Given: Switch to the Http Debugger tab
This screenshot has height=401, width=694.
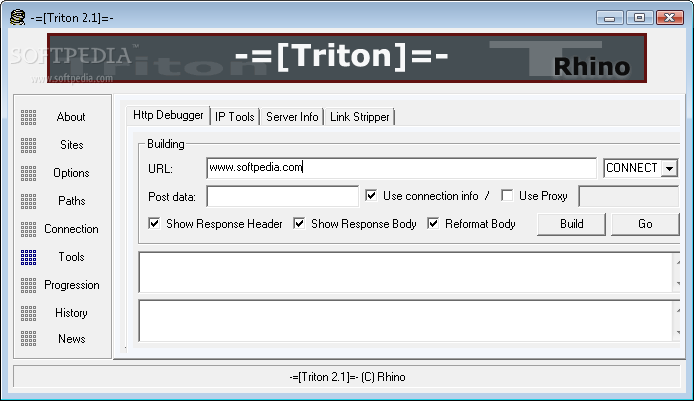Looking at the screenshot, I should coord(168,116).
